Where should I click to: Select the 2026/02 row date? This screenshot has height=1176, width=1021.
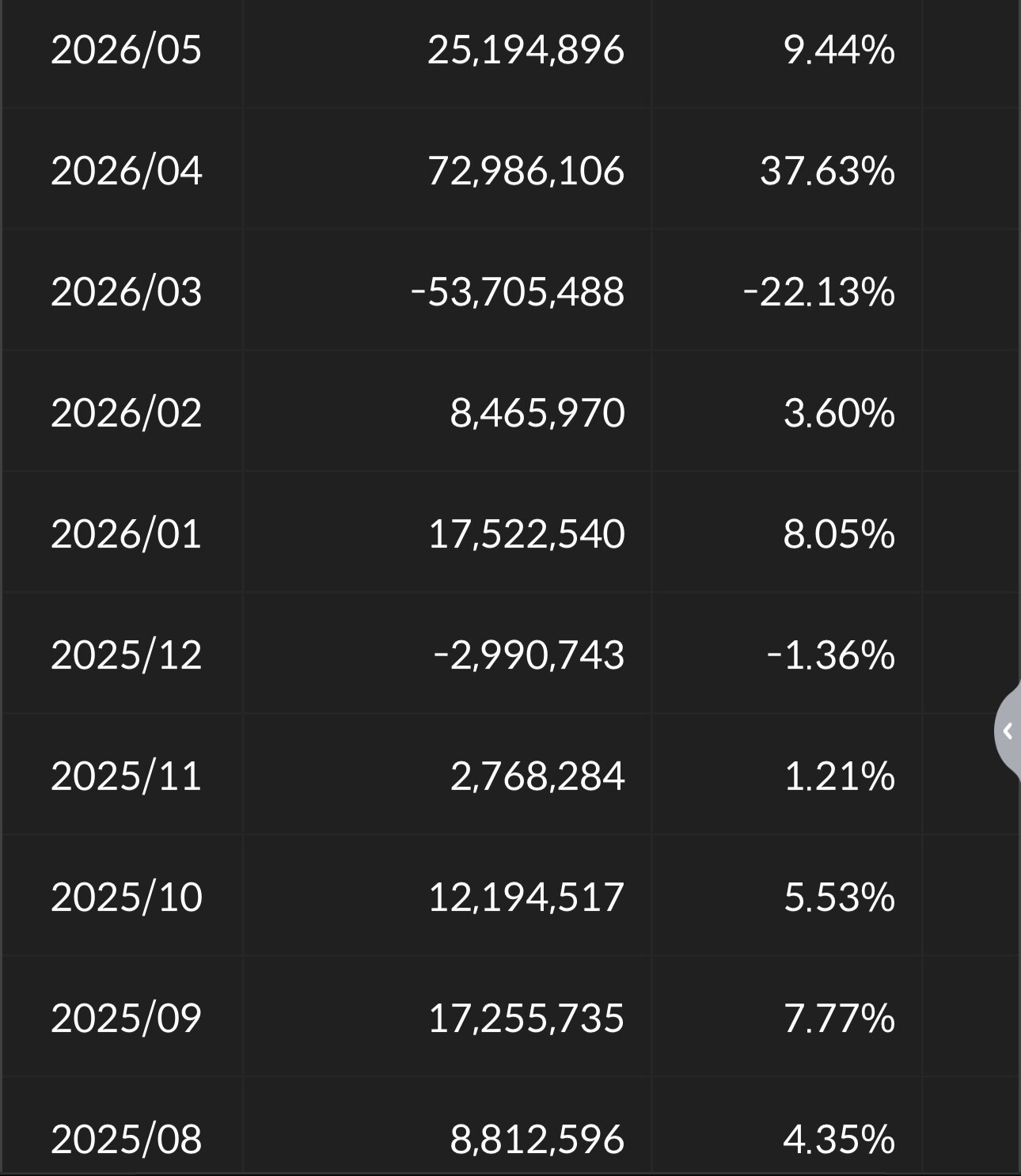tap(126, 413)
